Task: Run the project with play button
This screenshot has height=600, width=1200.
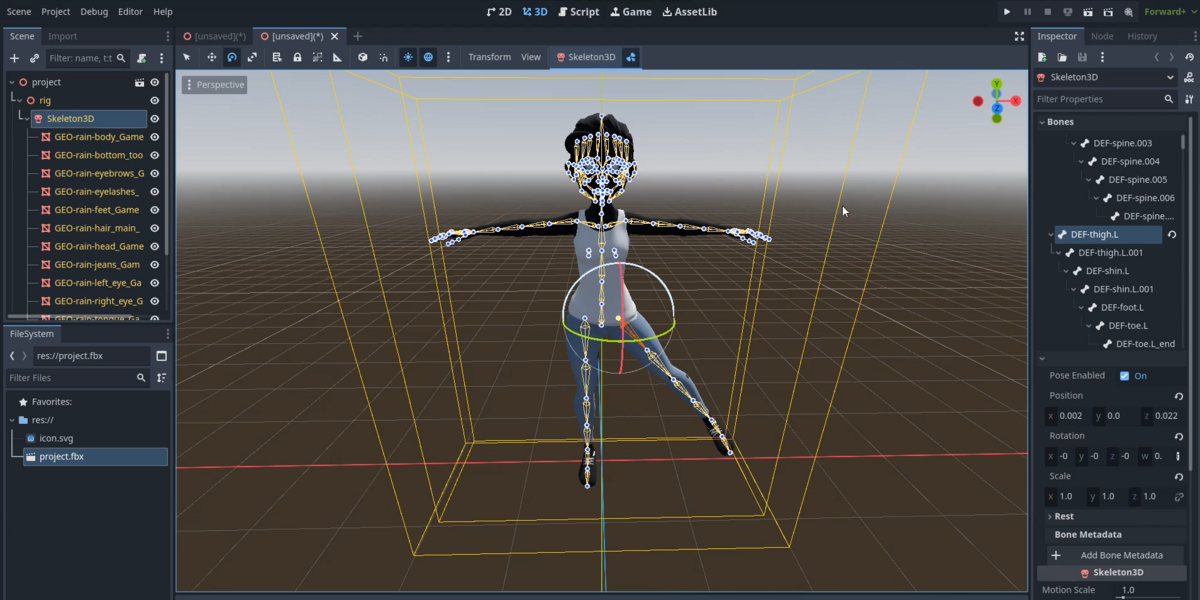Action: click(1007, 12)
